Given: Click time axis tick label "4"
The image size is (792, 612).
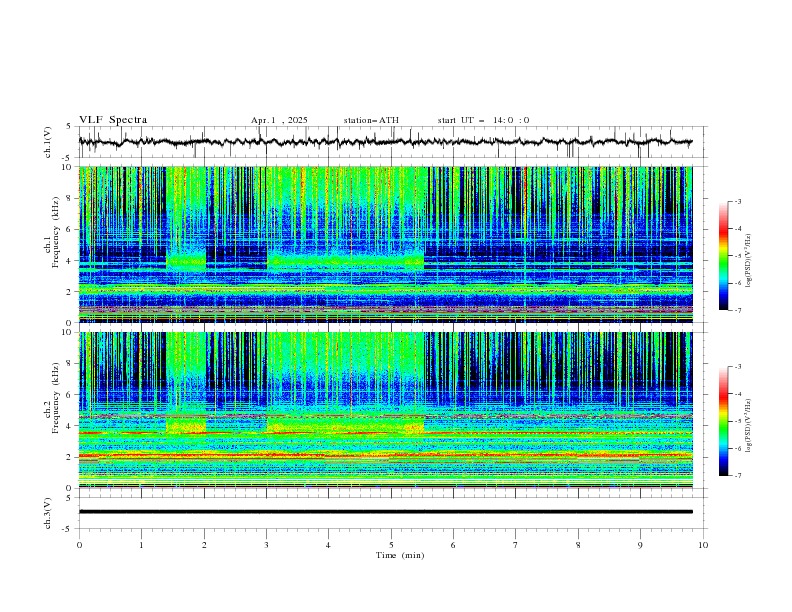Looking at the screenshot, I should coord(329,545).
